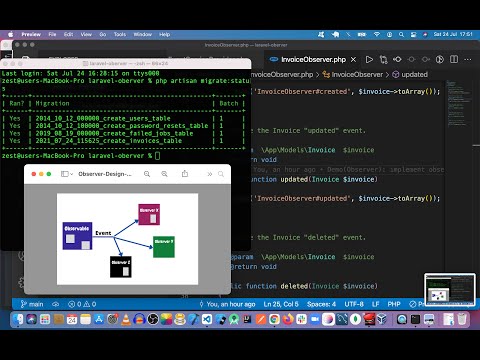480x360 pixels.
Task: Open the View menu
Action: click(x=86, y=34)
